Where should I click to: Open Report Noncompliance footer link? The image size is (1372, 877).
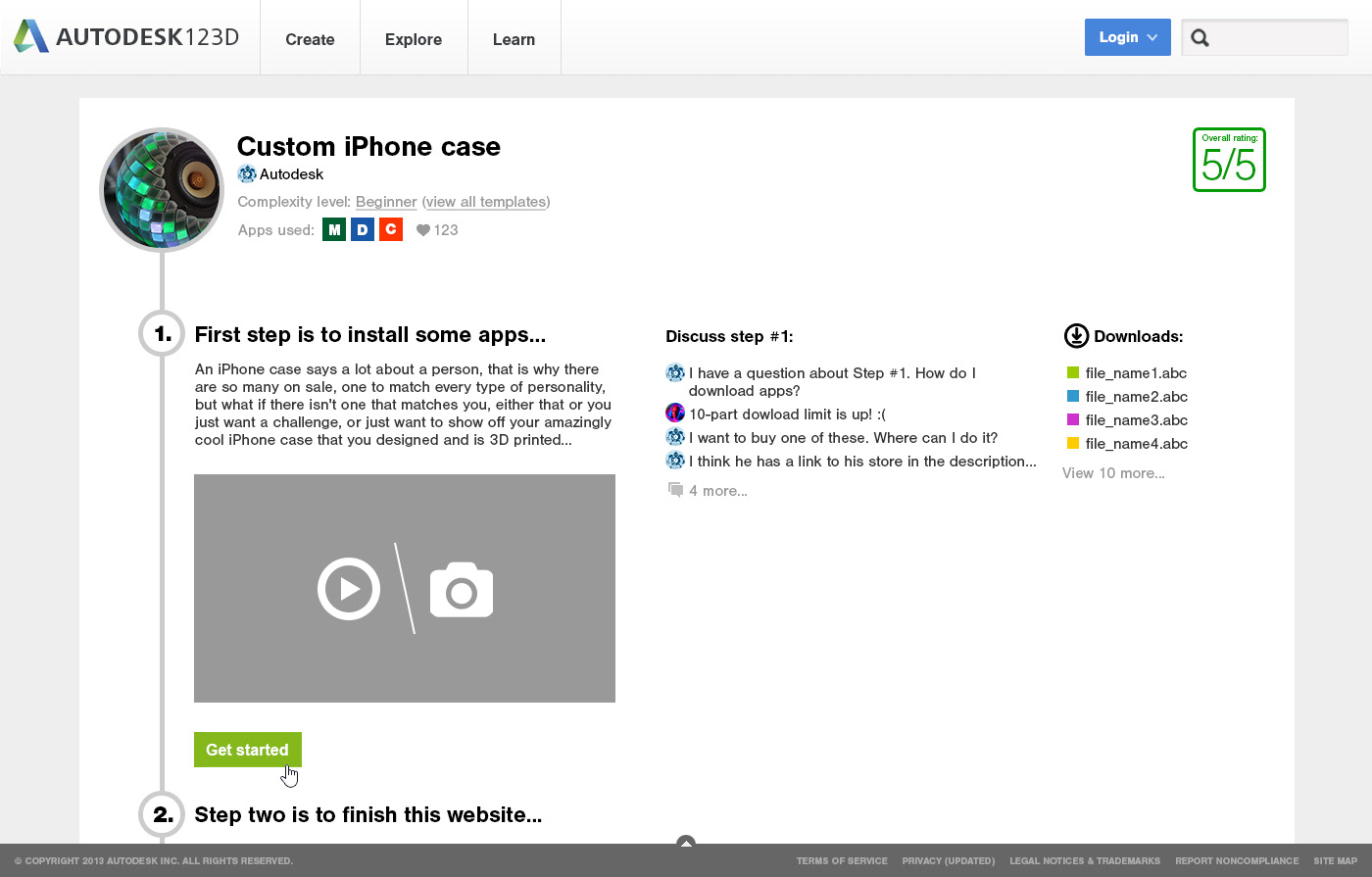click(x=1237, y=861)
